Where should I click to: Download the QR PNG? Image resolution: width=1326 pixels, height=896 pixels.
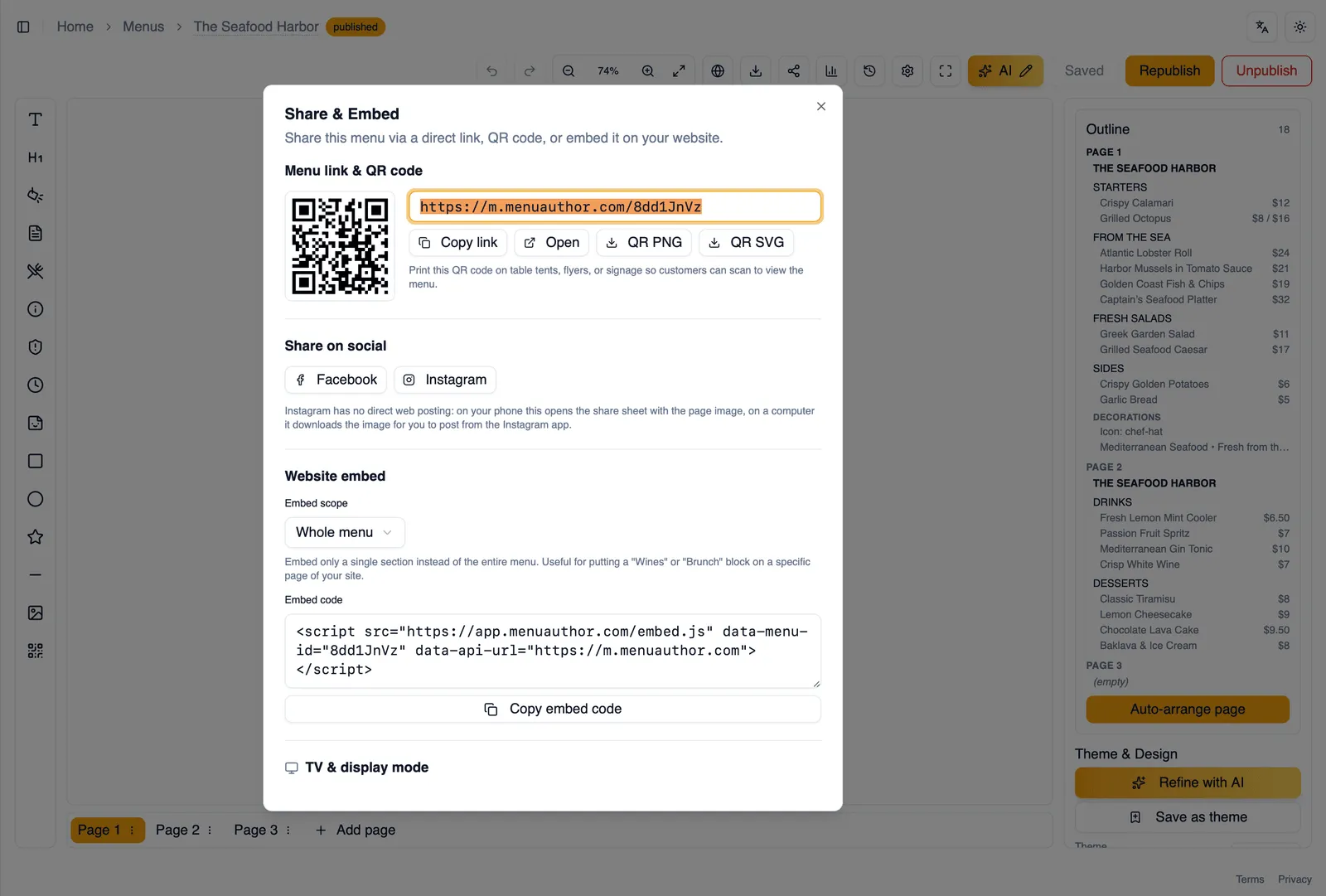click(644, 242)
